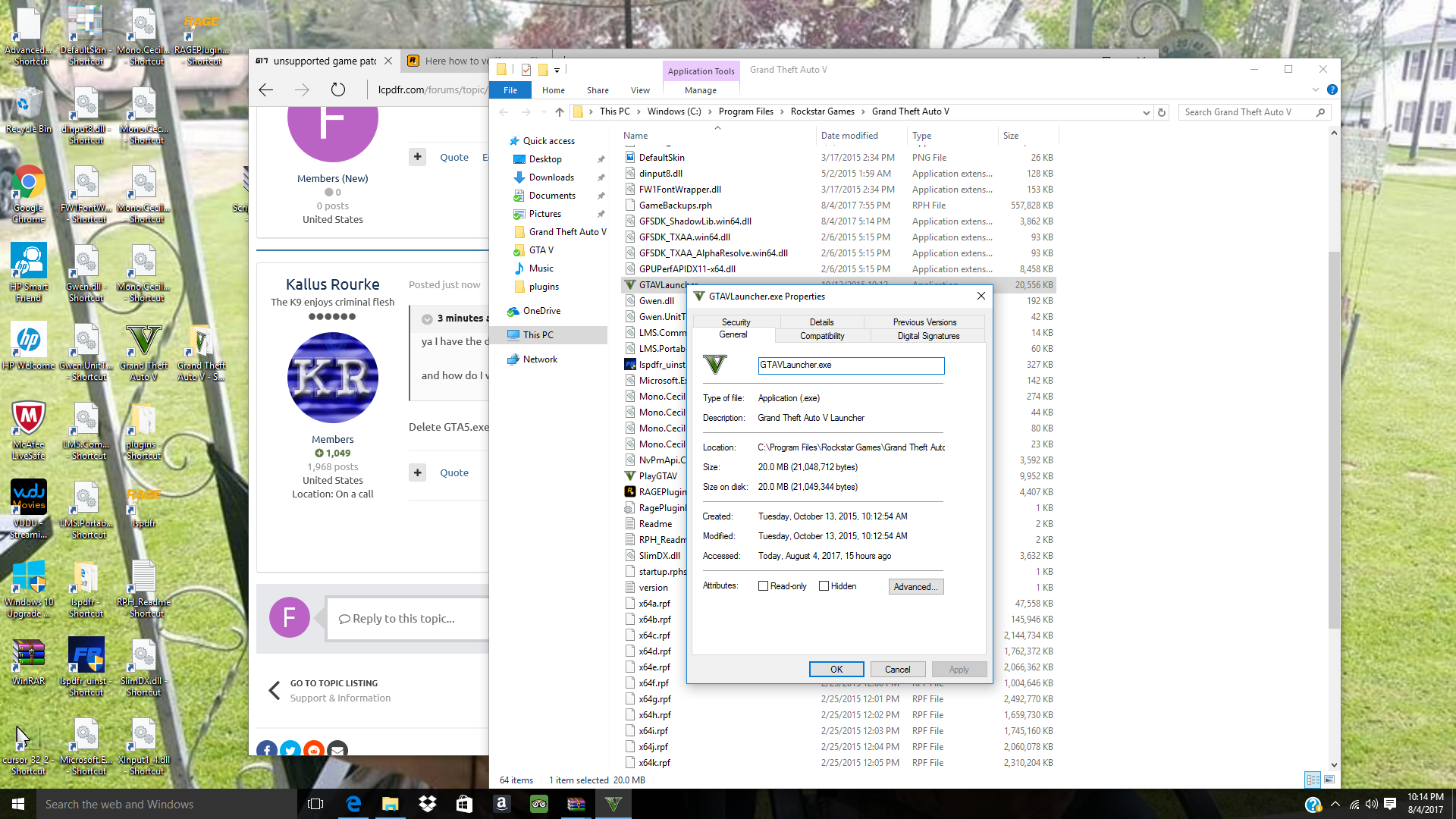1456x819 pixels.
Task: Open Explorer help question mark icon
Action: click(x=1332, y=89)
